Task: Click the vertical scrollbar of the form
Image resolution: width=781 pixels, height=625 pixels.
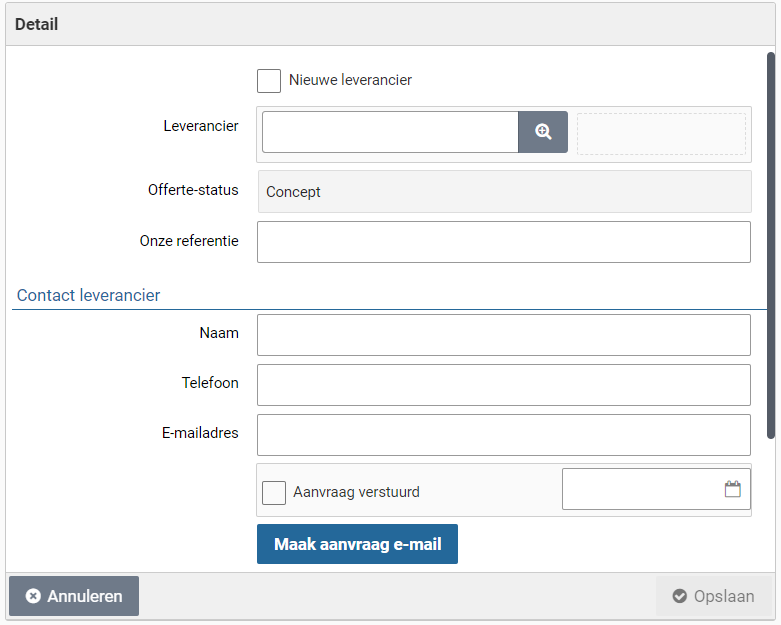Action: click(770, 245)
